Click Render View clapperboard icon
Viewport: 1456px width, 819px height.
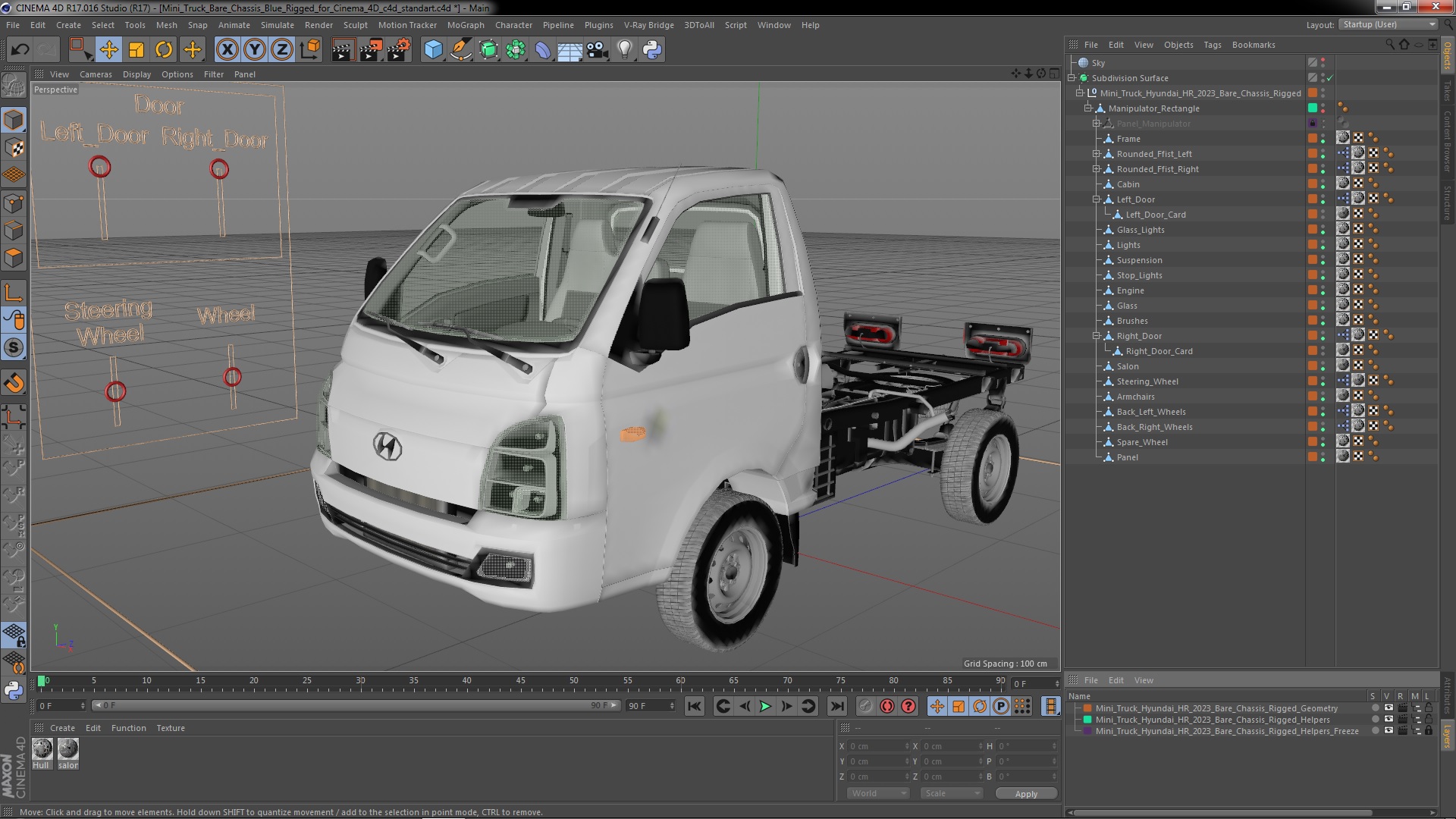point(343,50)
